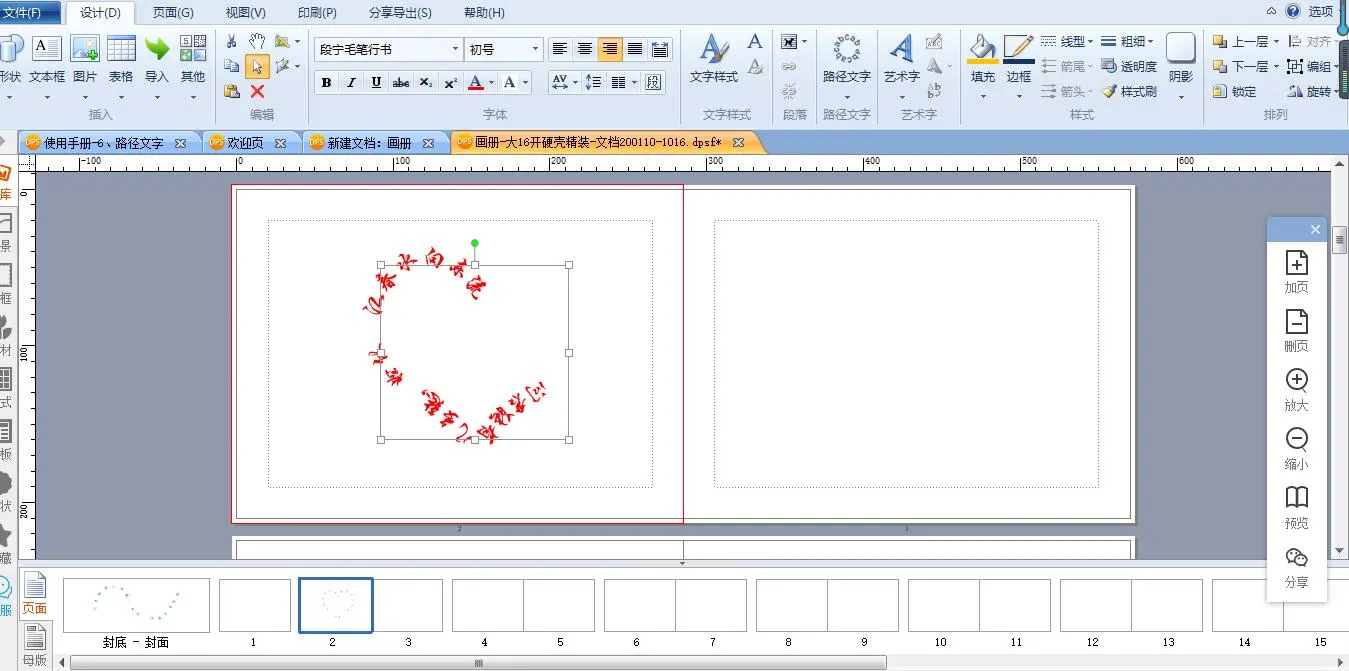Click the 样式刷 style brush icon
Screen dimensions: 1349x671
coord(1129,91)
